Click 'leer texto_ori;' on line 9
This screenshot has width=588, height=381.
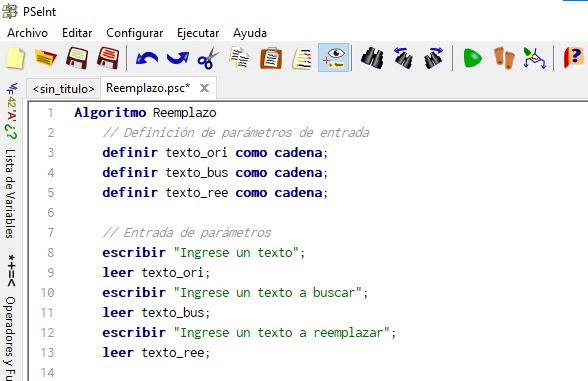point(156,273)
